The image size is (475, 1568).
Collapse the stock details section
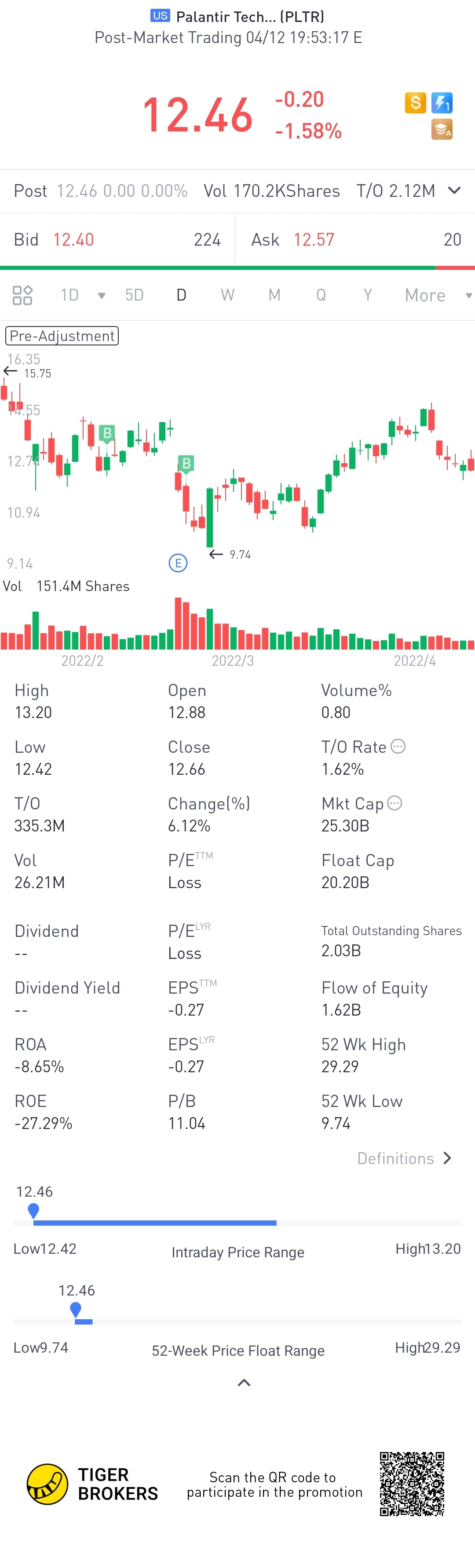[244, 1383]
